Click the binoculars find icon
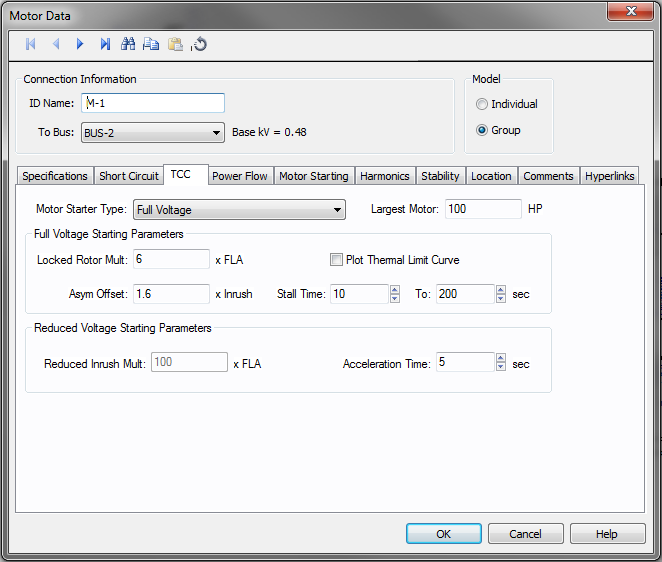The width and height of the screenshot is (662, 562). [x=128, y=44]
